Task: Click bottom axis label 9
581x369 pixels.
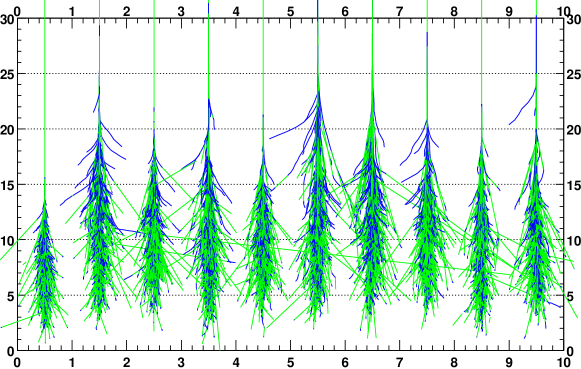Action: [x=509, y=362]
